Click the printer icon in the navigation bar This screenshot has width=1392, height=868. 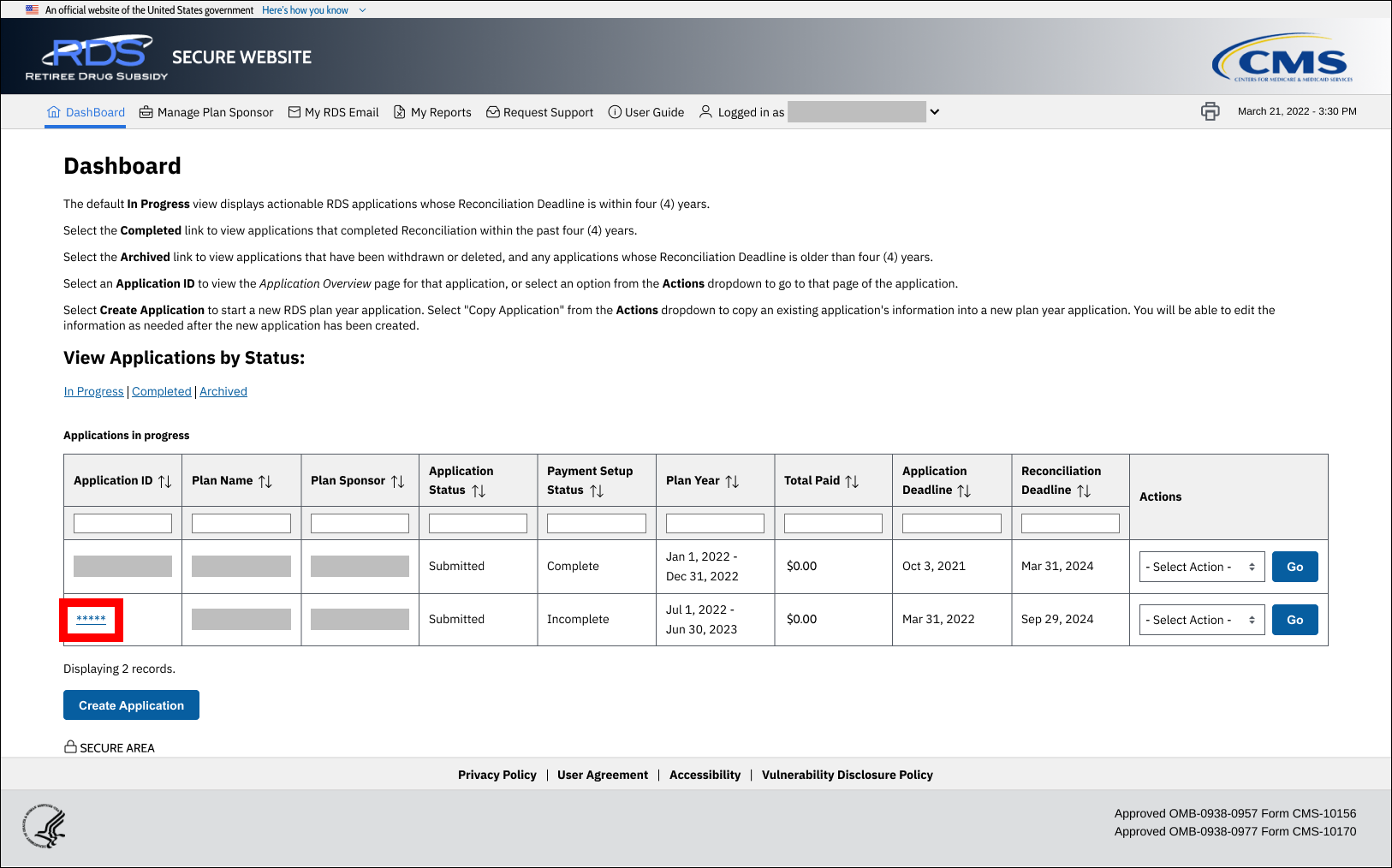point(1210,111)
